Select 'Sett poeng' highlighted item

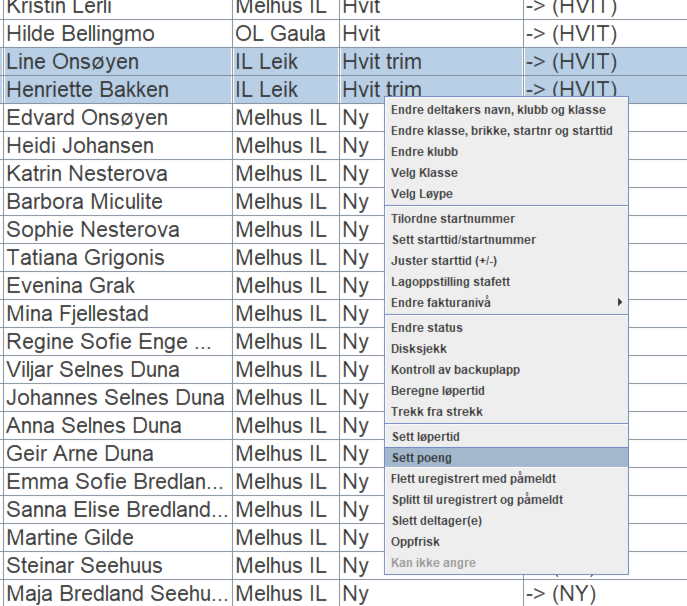[422, 457]
